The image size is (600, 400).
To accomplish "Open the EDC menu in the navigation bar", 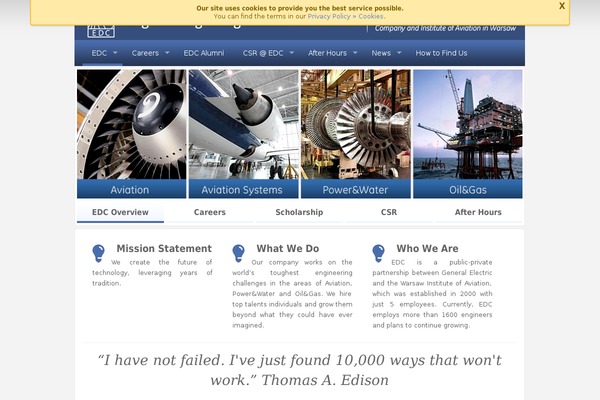I will [99, 53].
